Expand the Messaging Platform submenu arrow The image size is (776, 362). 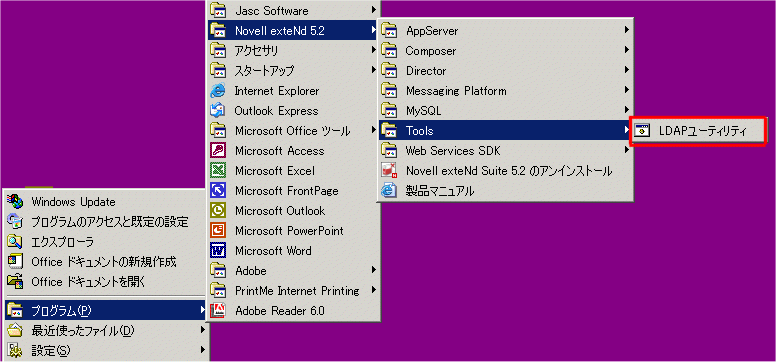tap(627, 90)
